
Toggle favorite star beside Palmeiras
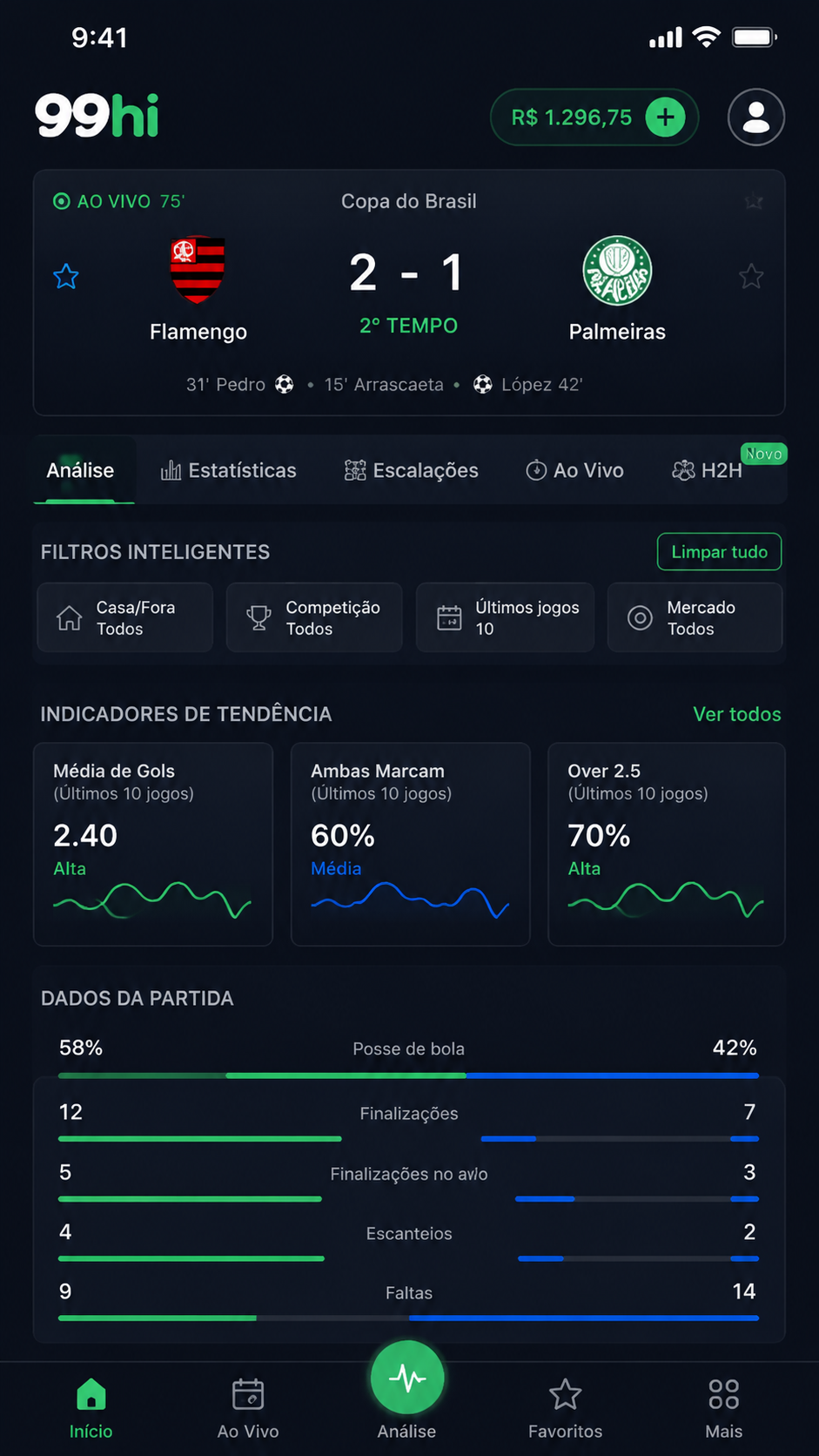[x=751, y=277]
